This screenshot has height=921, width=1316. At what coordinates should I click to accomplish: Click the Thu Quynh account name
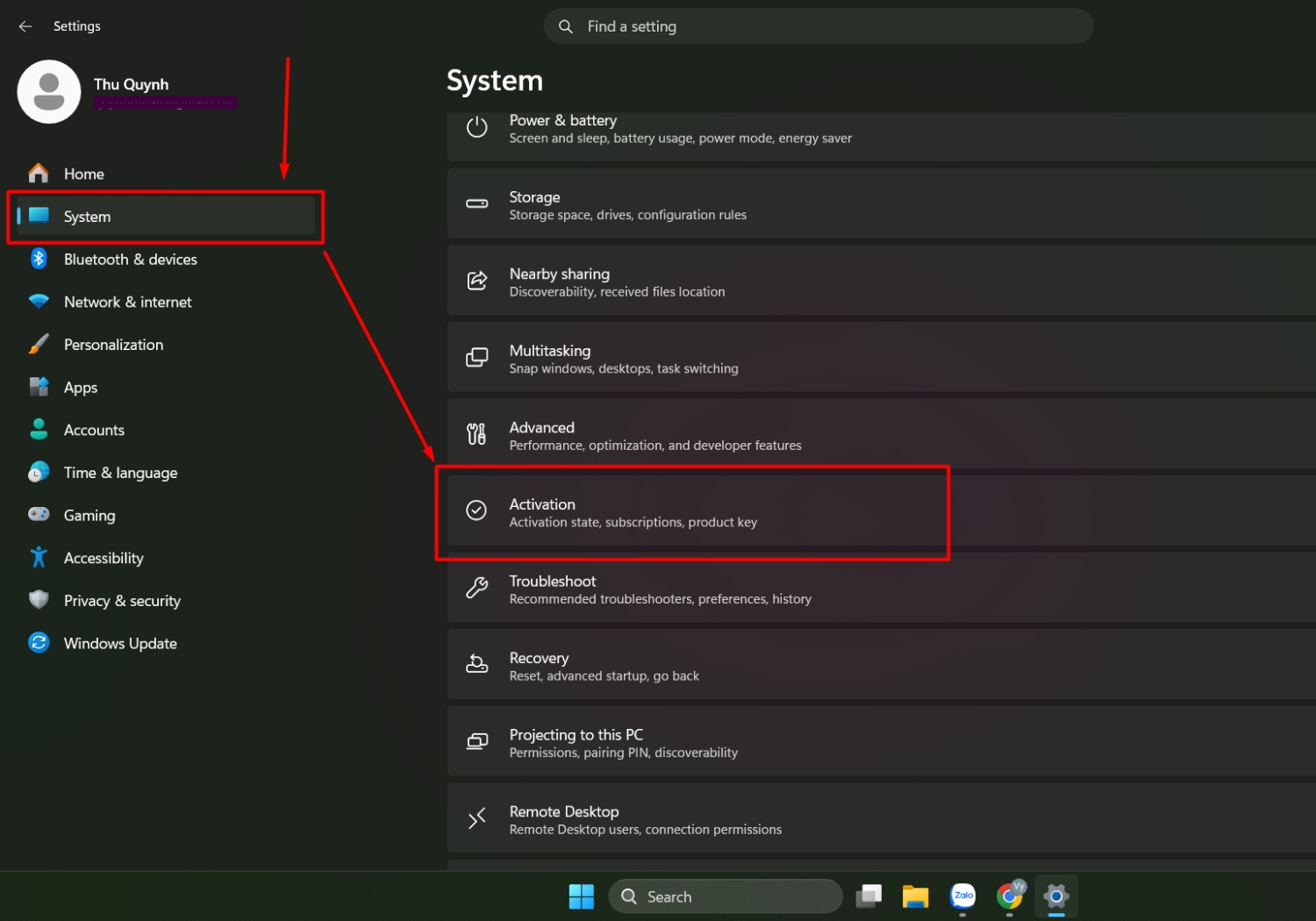pos(132,84)
